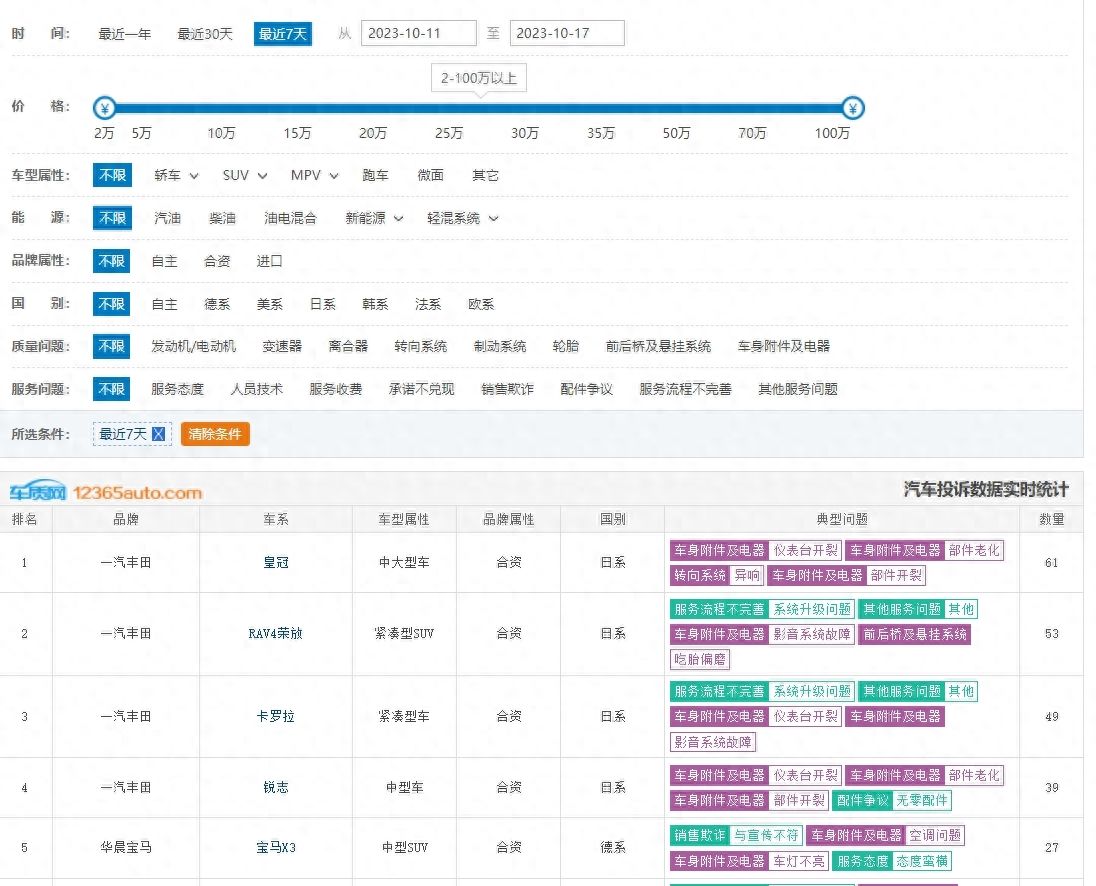Filter quality issue by 离合器
1096x886 pixels.
point(348,346)
